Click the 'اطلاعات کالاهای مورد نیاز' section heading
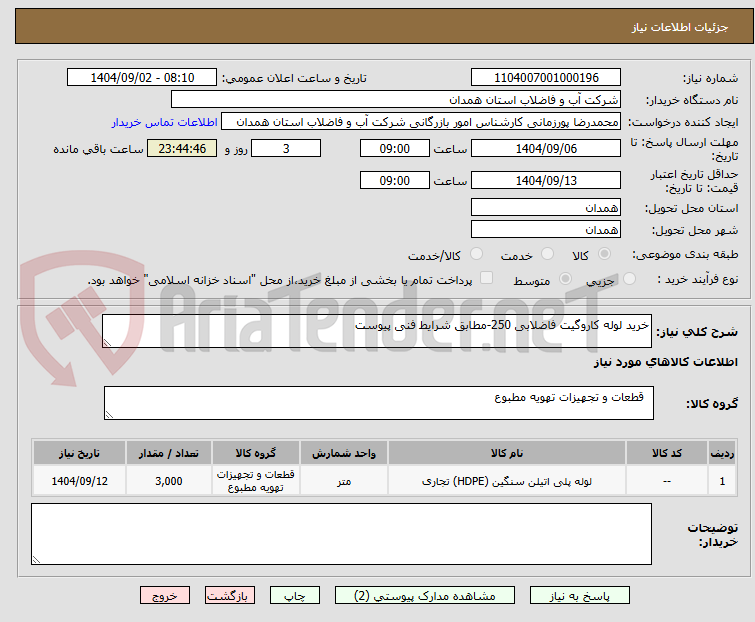This screenshot has width=755, height=622. point(665,362)
